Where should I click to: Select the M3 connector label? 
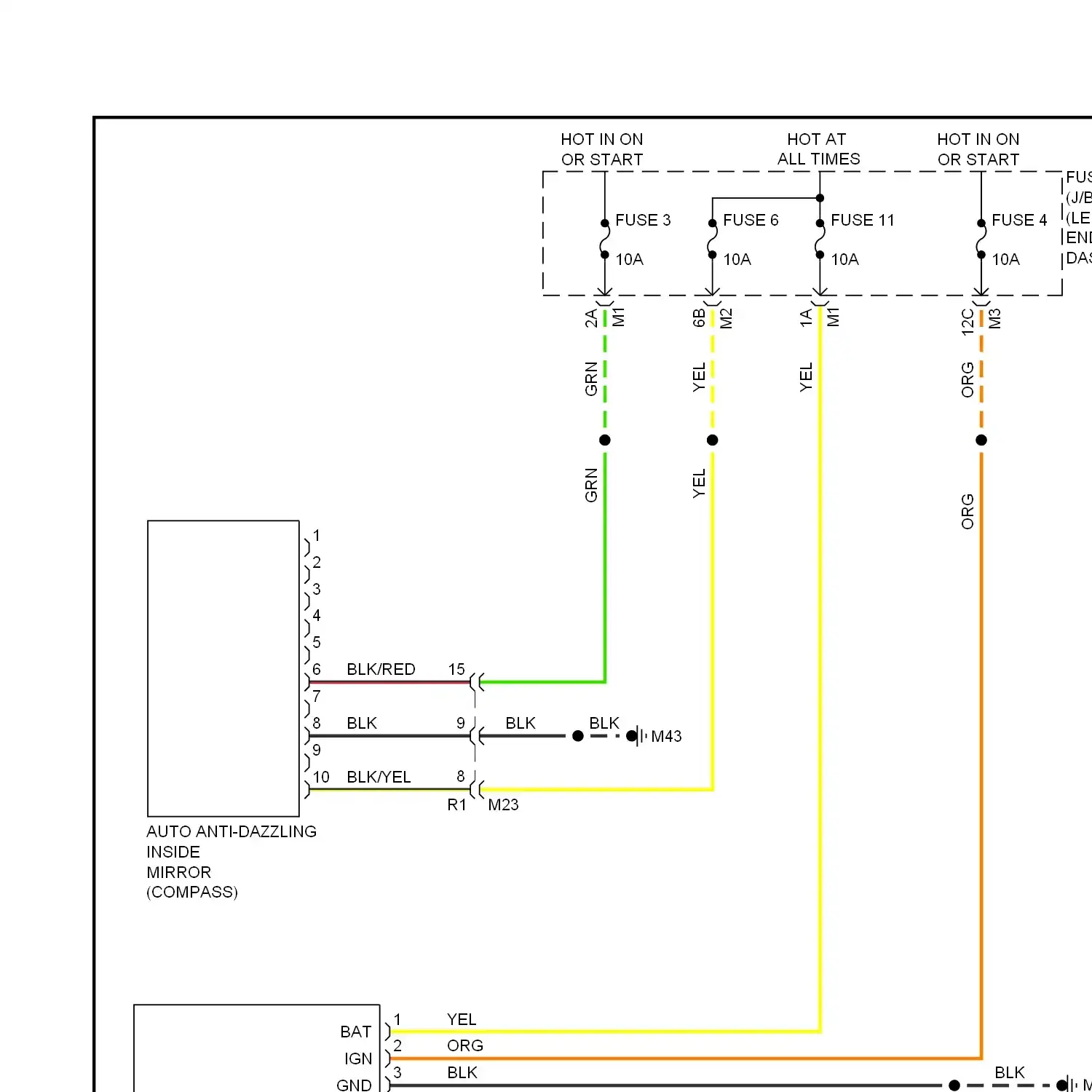(x=995, y=318)
